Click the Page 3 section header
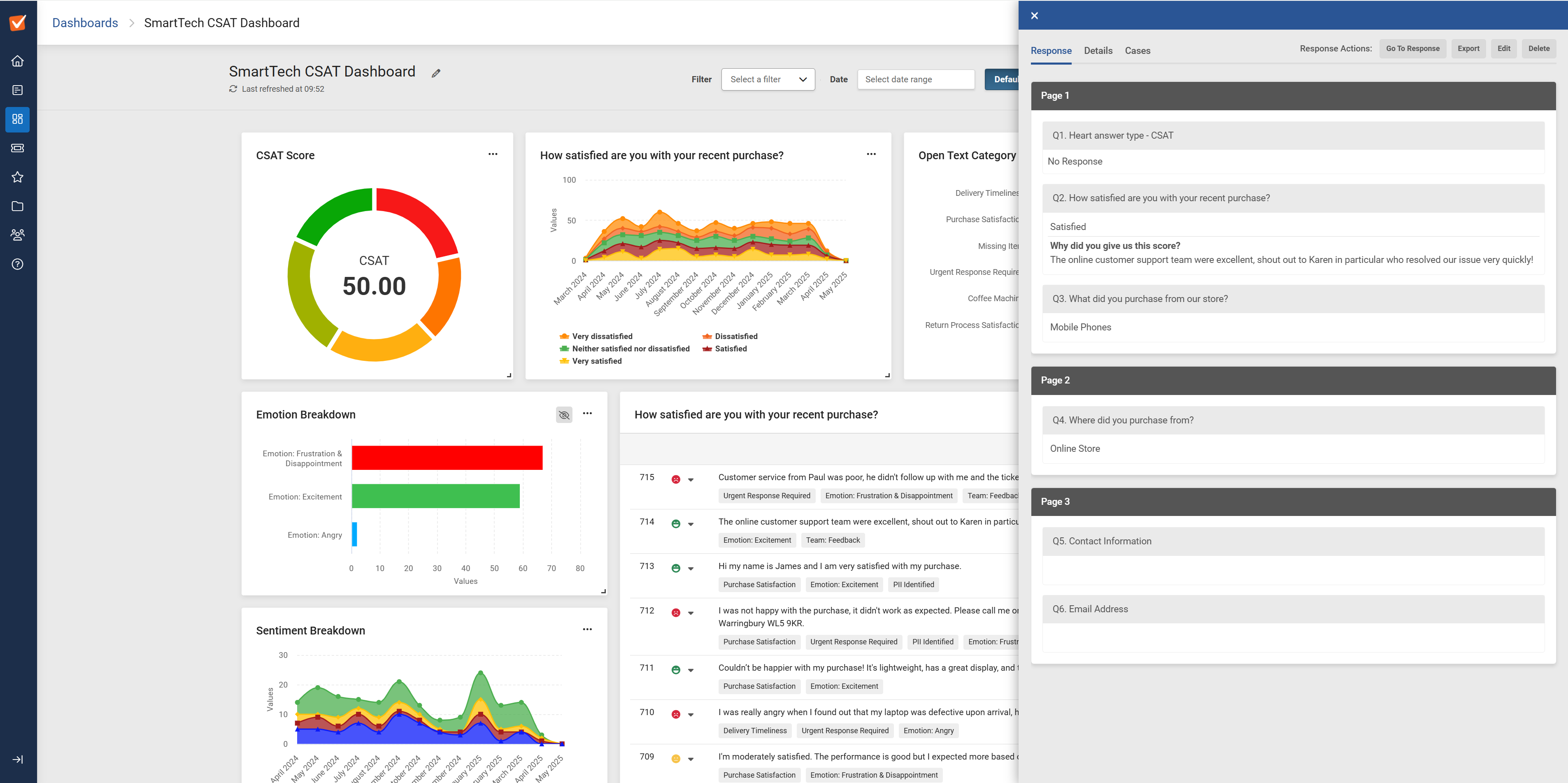1568x783 pixels. coord(1293,501)
